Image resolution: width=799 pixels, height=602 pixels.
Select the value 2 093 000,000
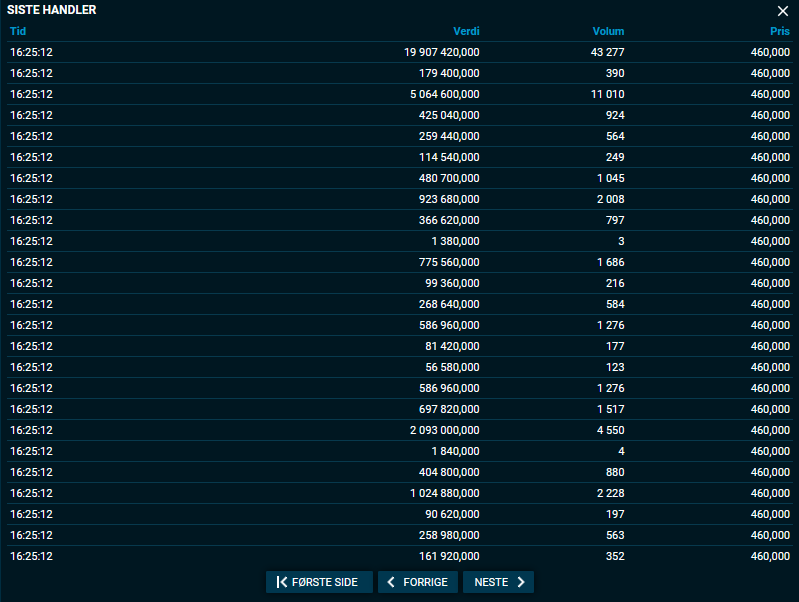[x=444, y=430]
